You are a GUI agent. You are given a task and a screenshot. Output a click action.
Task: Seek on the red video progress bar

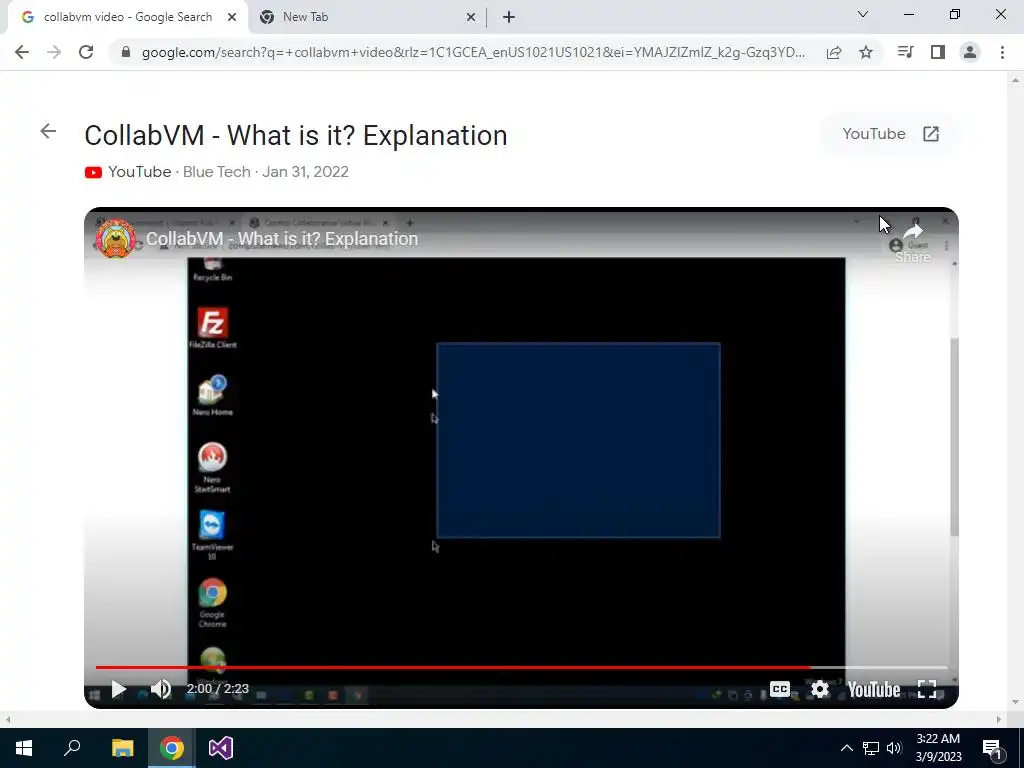521,667
